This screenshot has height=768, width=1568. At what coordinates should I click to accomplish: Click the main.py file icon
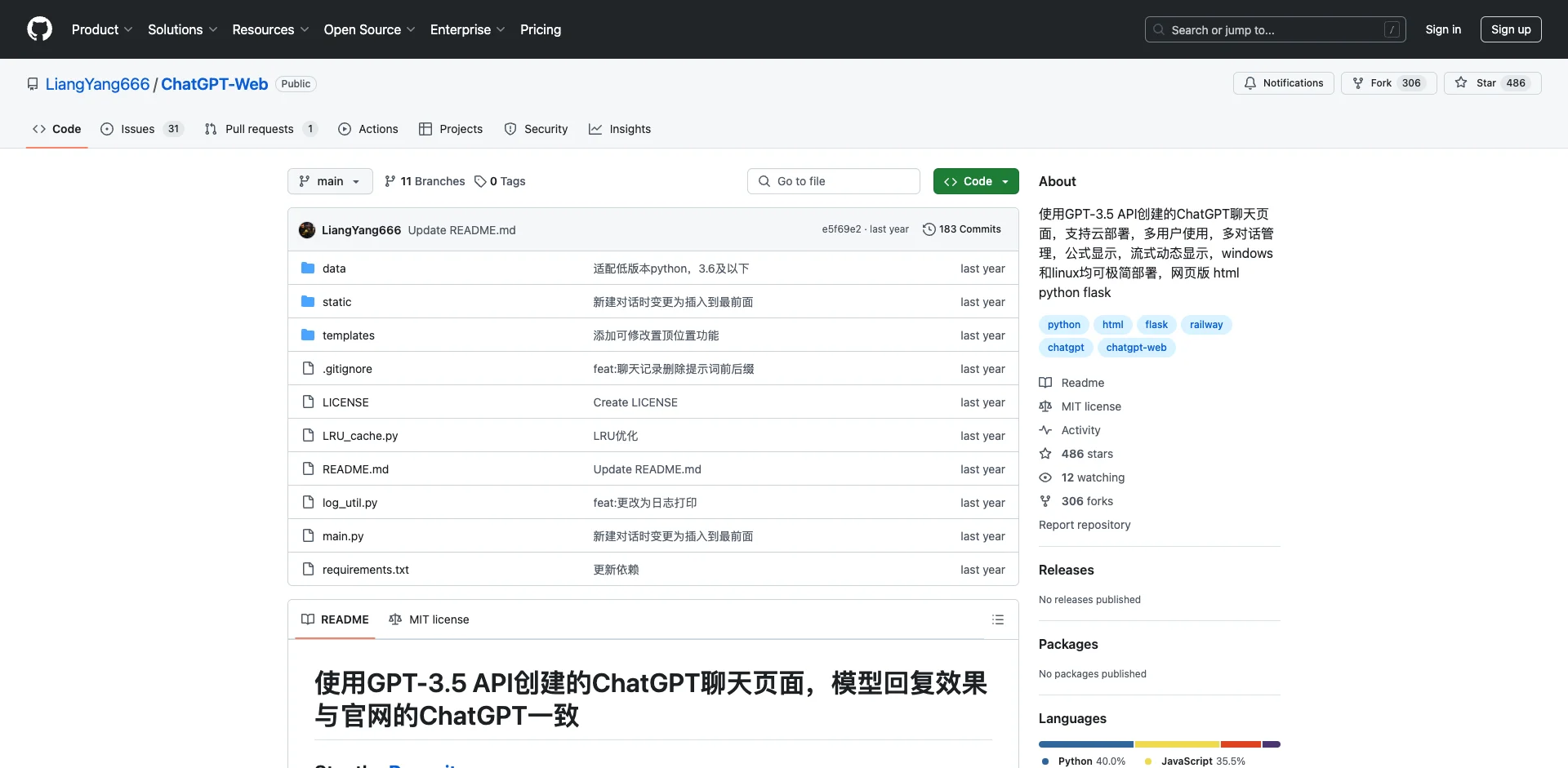point(308,535)
